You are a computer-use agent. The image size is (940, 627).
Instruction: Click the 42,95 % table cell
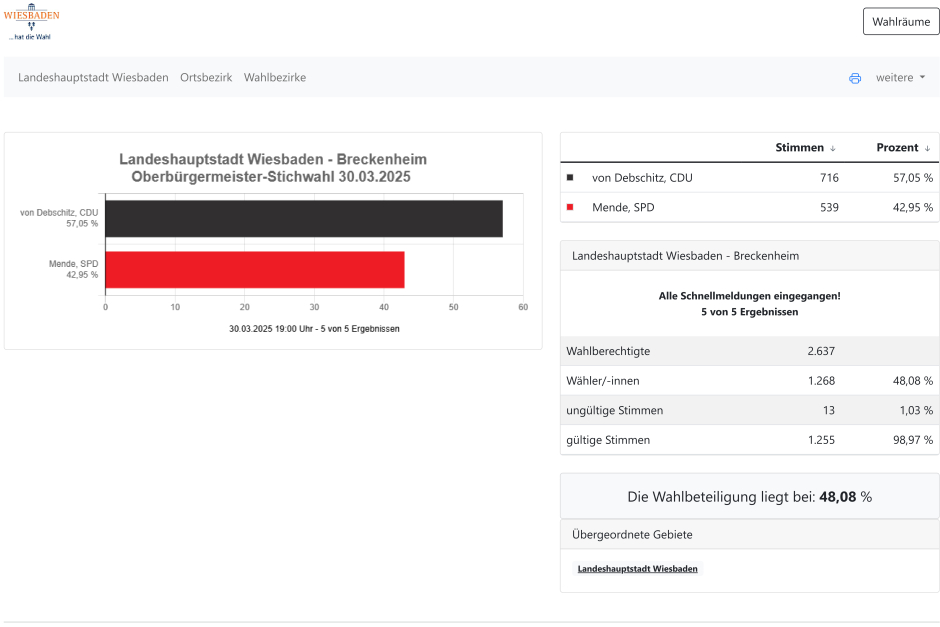[913, 207]
